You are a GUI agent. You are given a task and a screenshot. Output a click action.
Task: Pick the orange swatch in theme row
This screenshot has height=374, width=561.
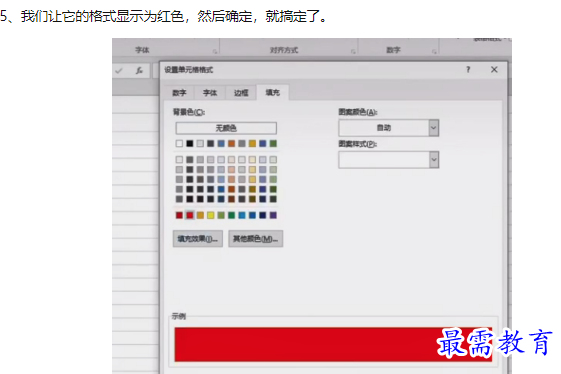(231, 144)
